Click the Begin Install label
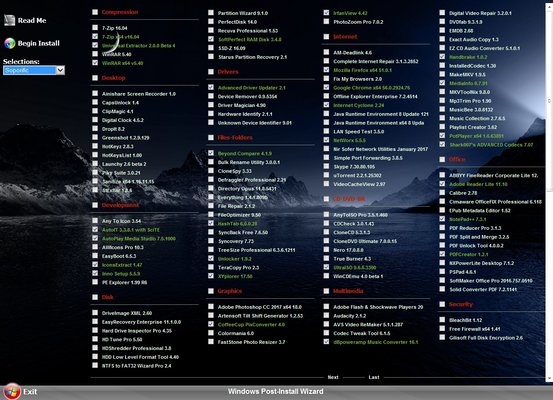 [x=39, y=43]
